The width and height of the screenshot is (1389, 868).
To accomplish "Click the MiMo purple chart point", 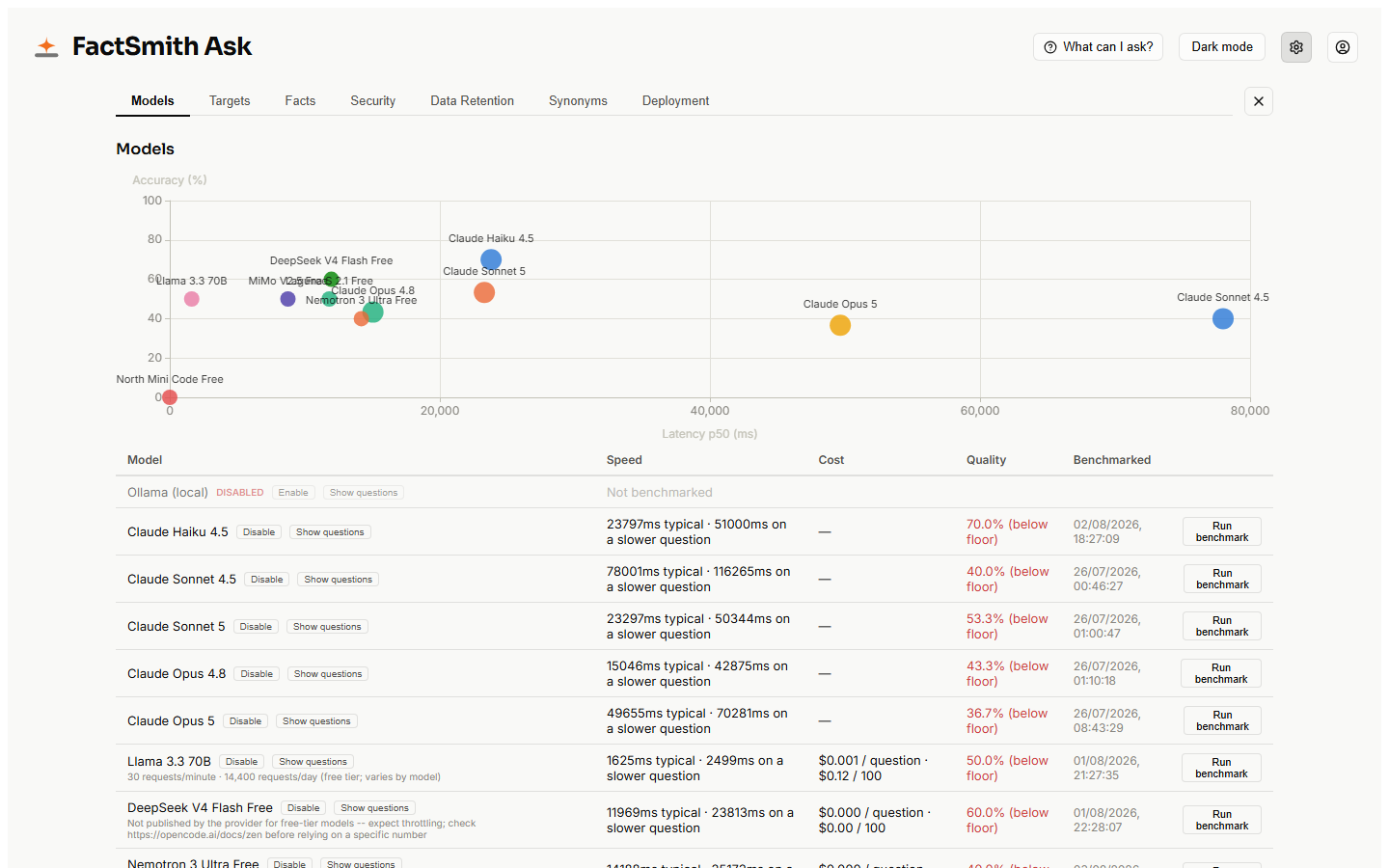I will coord(287,299).
